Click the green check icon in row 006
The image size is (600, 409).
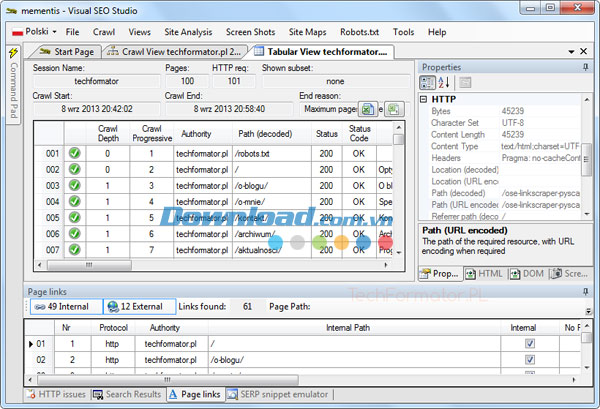coord(75,234)
